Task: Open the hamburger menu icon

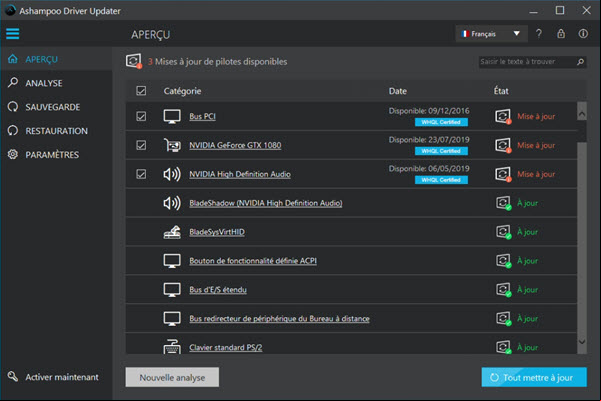Action: pyautogui.click(x=13, y=34)
